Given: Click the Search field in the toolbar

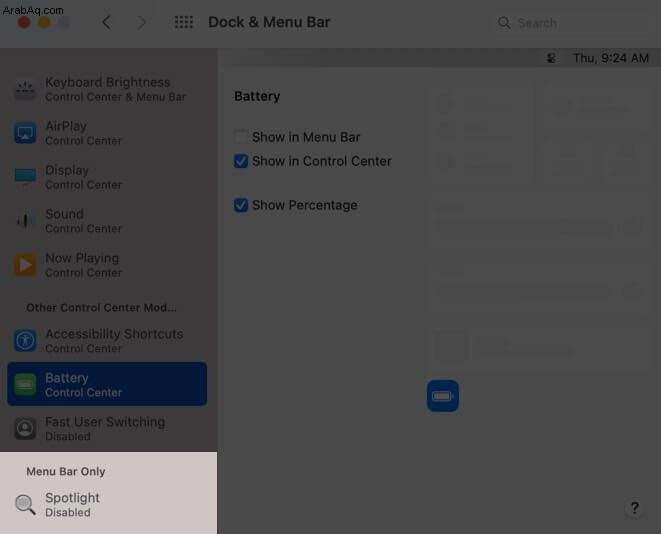Looking at the screenshot, I should pos(571,23).
